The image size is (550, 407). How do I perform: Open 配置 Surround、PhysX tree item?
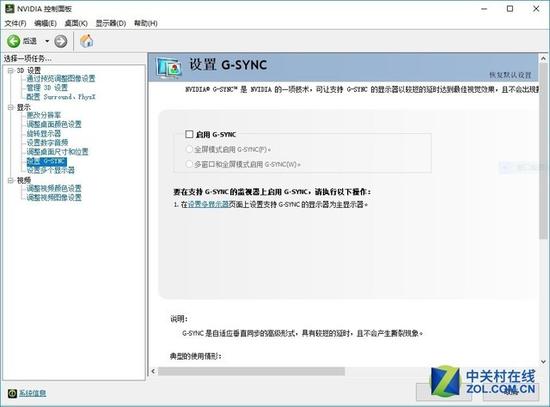pyautogui.click(x=61, y=97)
